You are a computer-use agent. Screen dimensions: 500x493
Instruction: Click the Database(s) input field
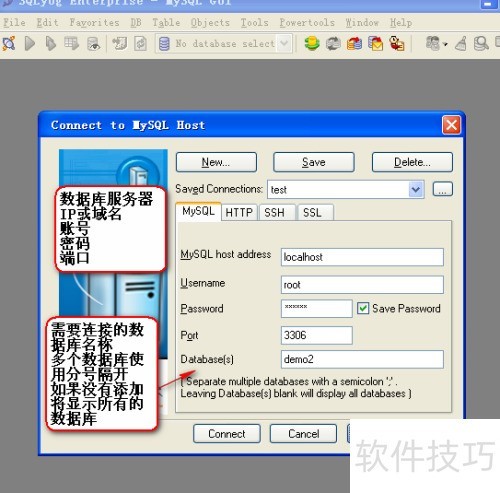362,359
